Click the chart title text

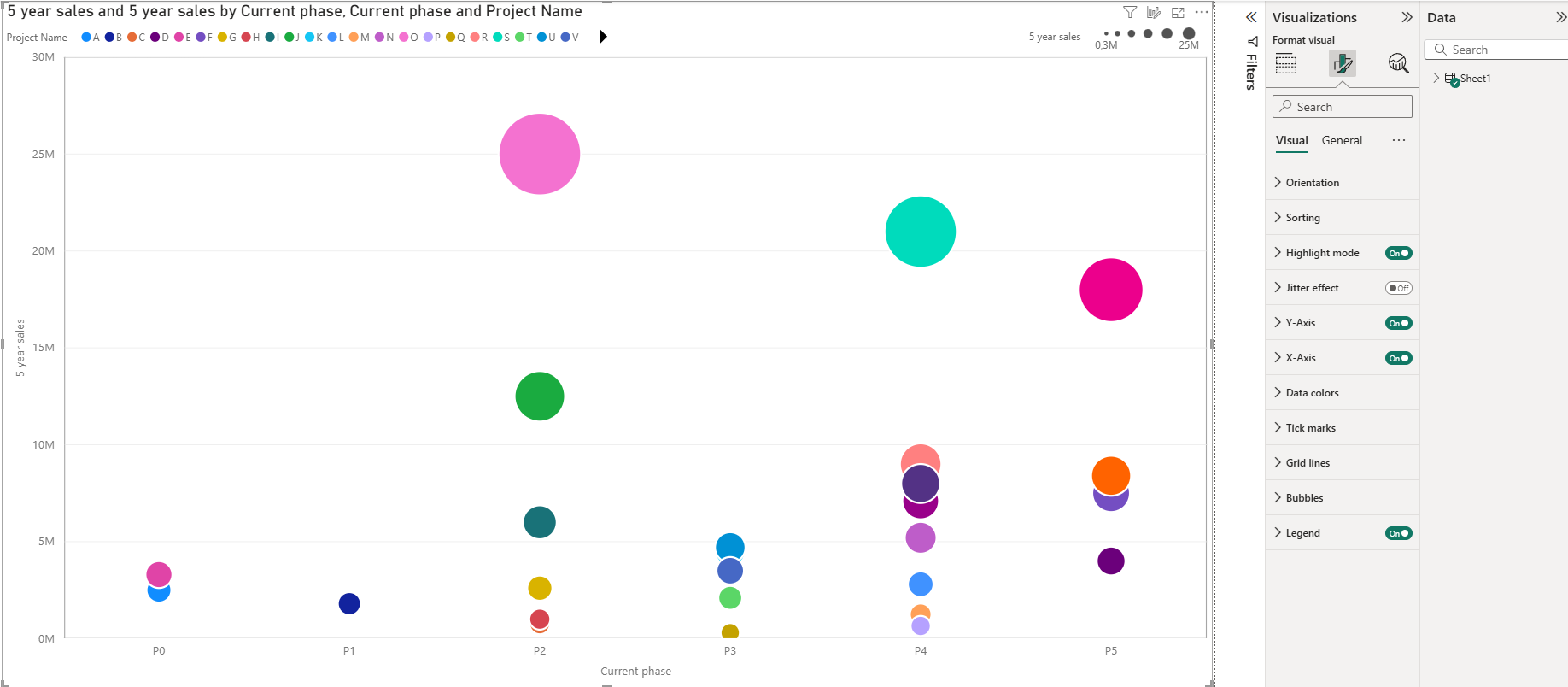(295, 11)
